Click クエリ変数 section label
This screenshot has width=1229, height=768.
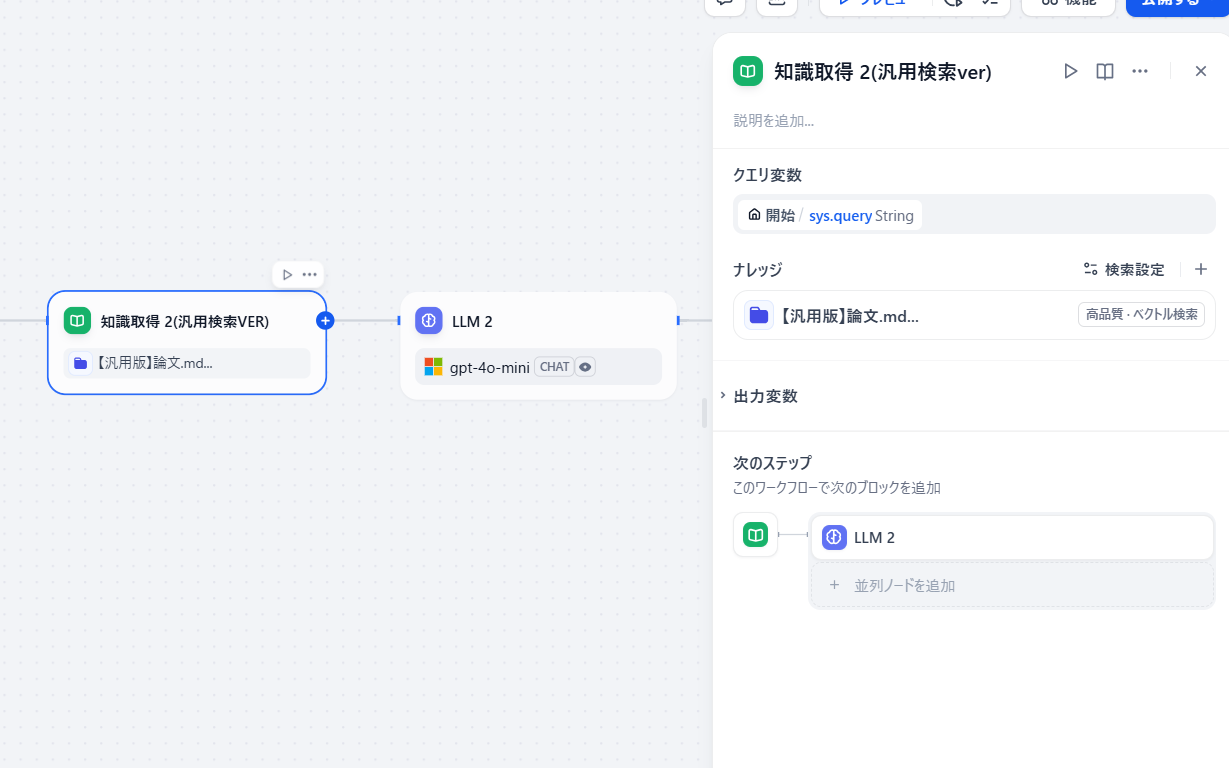point(768,175)
